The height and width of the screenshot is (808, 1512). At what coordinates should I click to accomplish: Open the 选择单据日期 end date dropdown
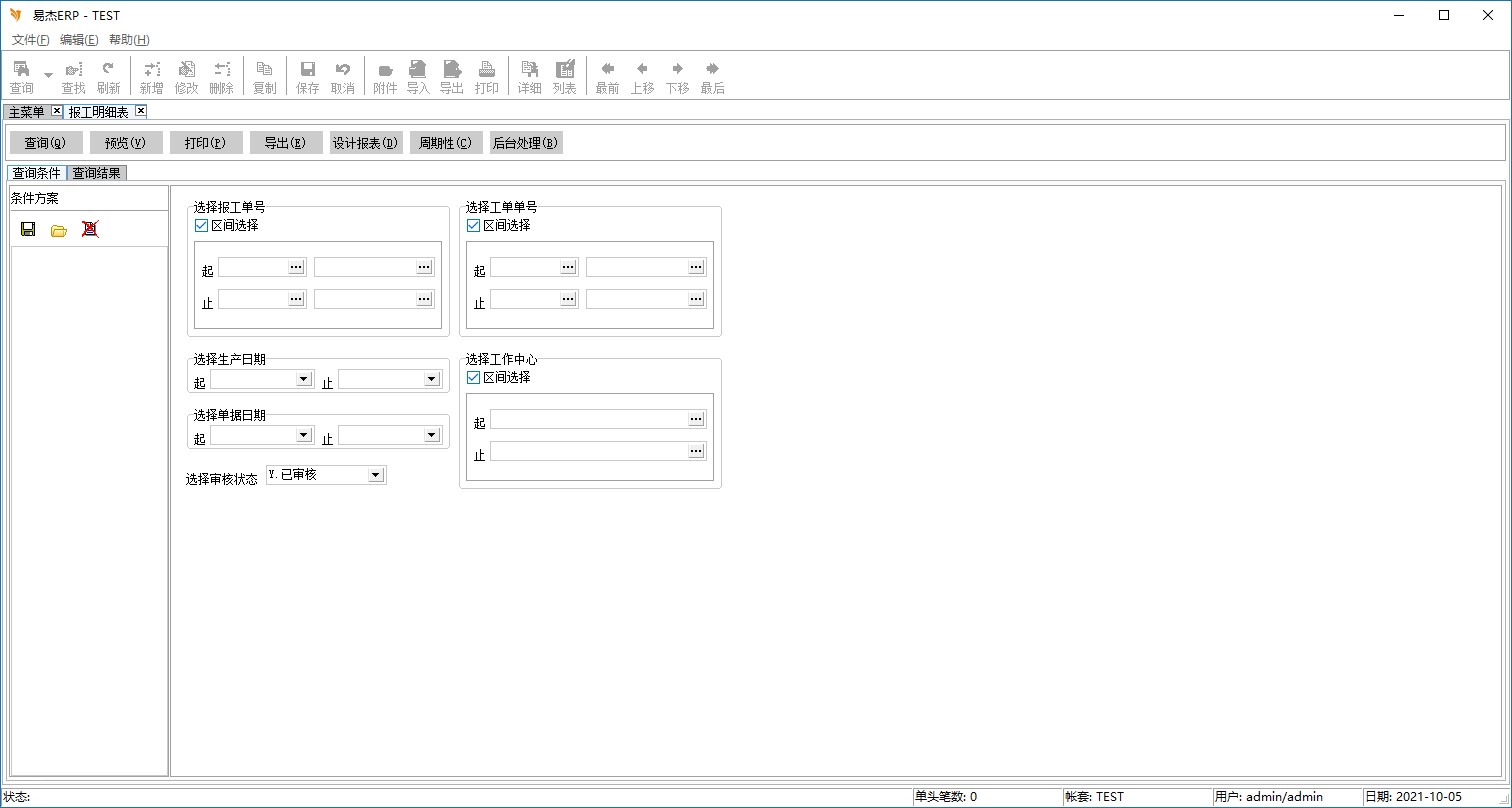[x=432, y=435]
